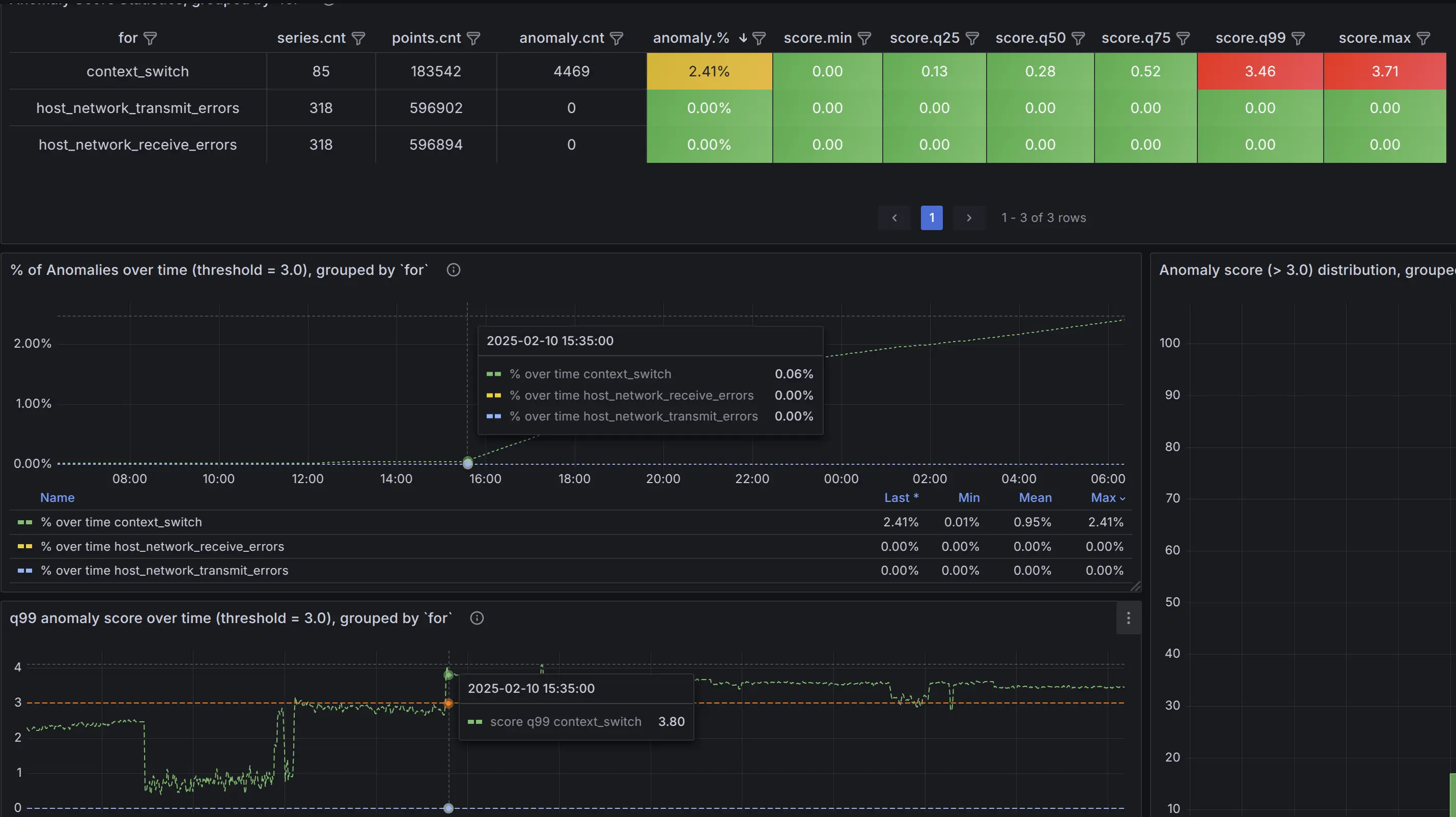Click filter icon on 'for' column
Screen dimensions: 1456x817
[x=150, y=38]
